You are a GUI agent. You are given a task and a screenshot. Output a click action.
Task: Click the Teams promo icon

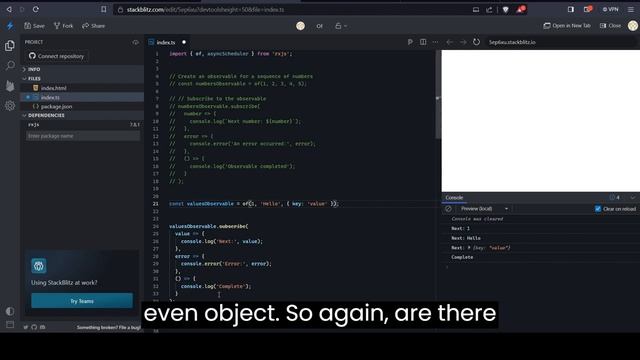click(39, 266)
